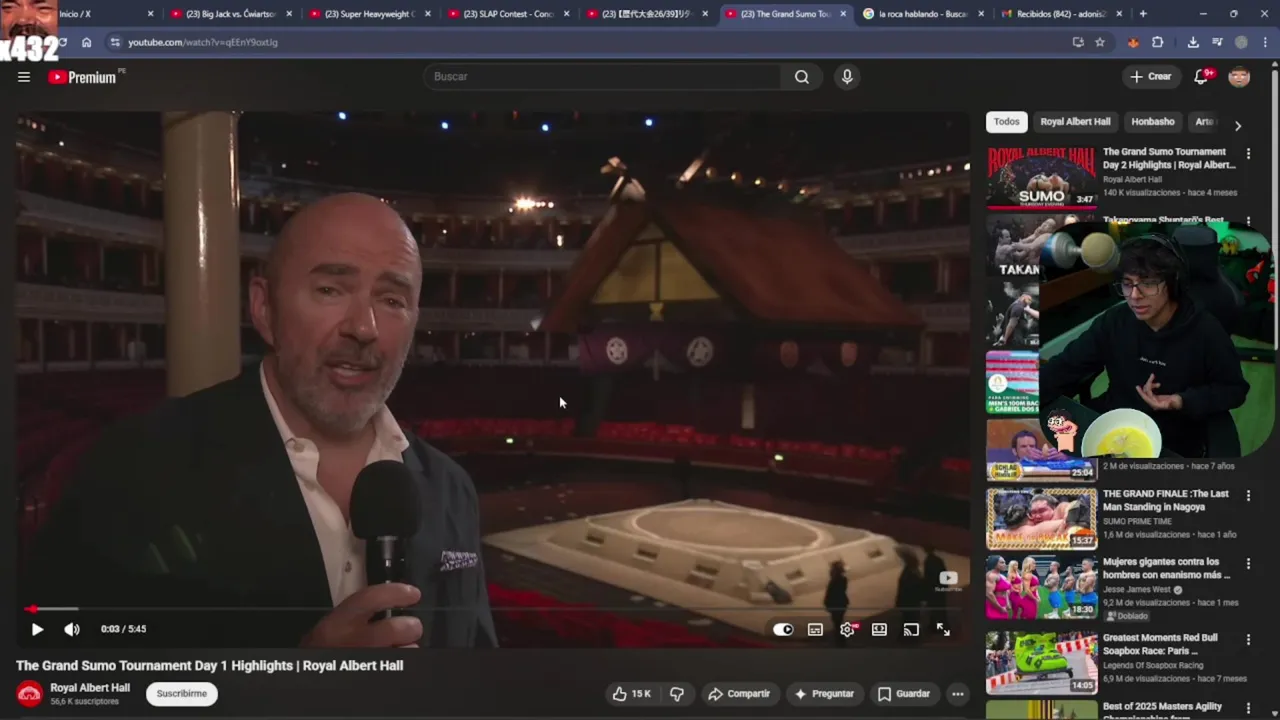This screenshot has width=1280, height=720.
Task: Like the video with thumbs up
Action: [631, 693]
